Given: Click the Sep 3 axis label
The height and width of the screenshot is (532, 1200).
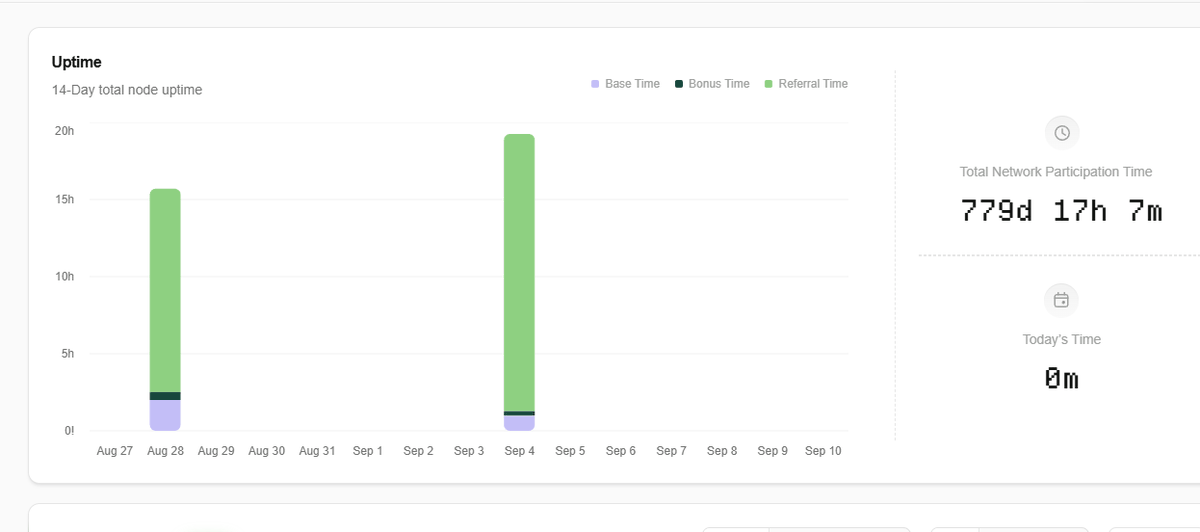Looking at the screenshot, I should point(469,451).
